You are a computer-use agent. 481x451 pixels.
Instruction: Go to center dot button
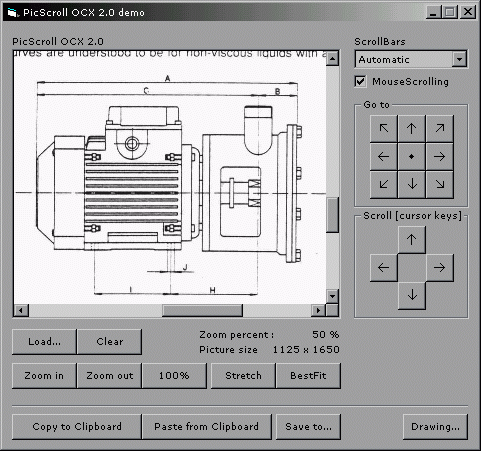click(x=412, y=157)
